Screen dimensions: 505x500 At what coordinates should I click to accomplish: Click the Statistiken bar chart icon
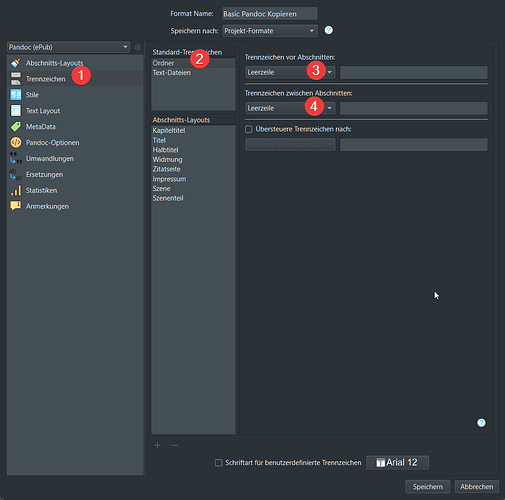(x=16, y=190)
